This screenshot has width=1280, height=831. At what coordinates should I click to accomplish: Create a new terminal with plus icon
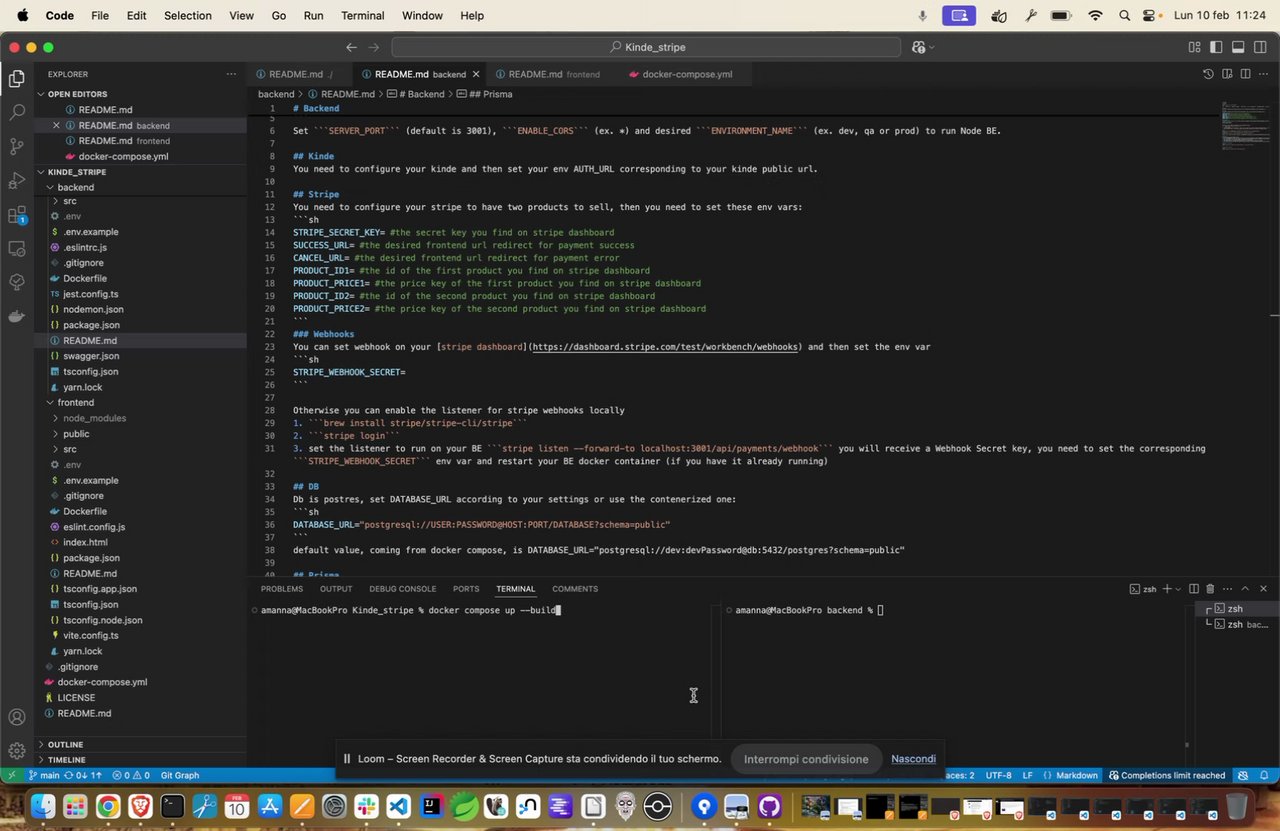pos(1166,589)
